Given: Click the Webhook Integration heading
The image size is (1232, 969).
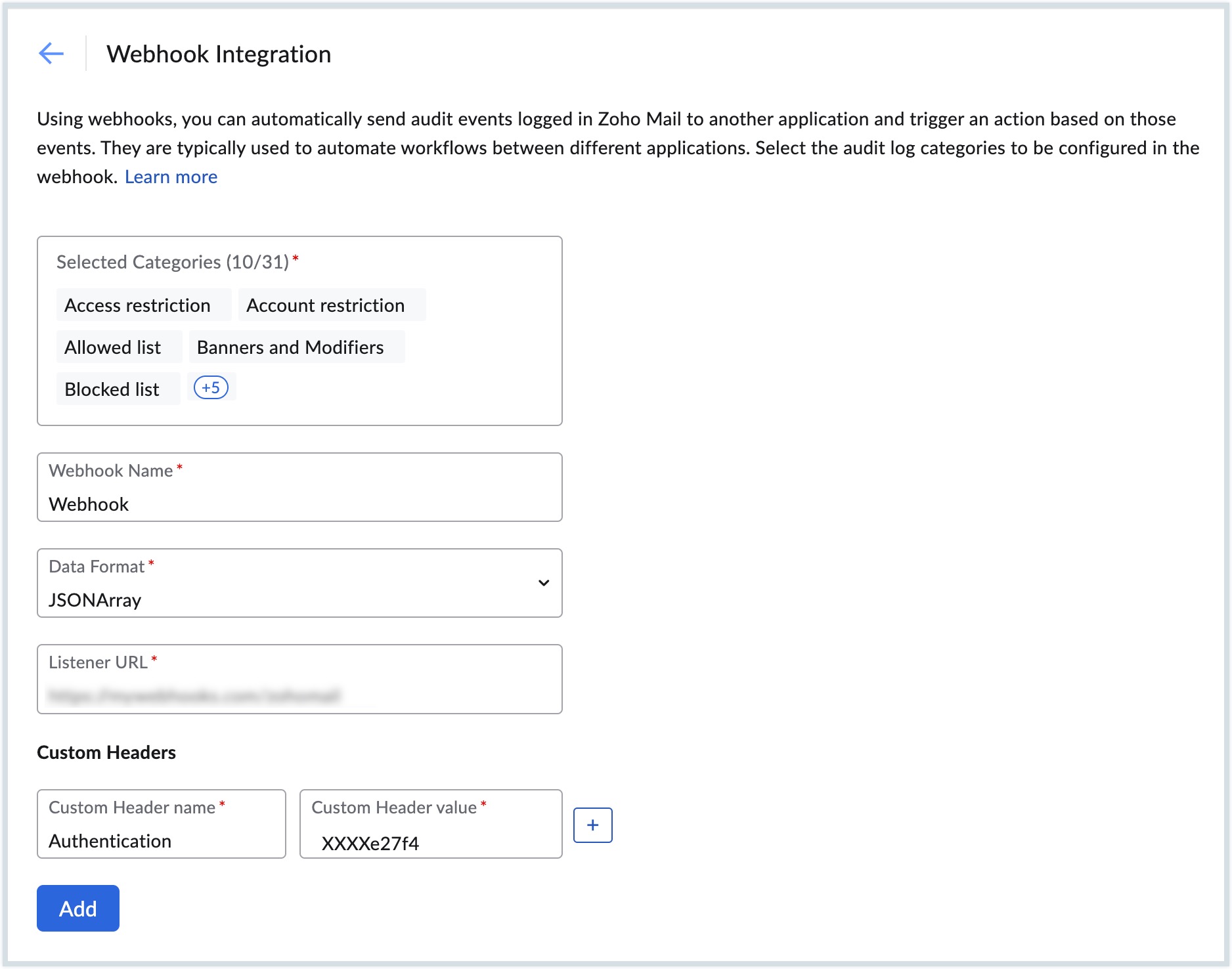Looking at the screenshot, I should click(x=219, y=54).
